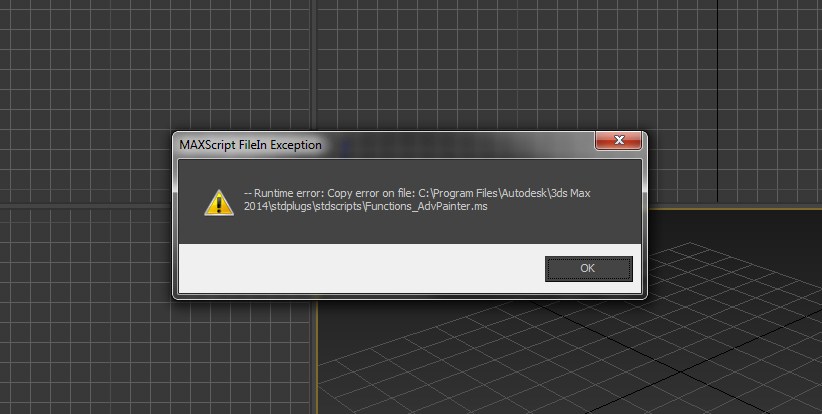
Task: Click OK in the MAXScript exception dialog
Action: point(589,268)
